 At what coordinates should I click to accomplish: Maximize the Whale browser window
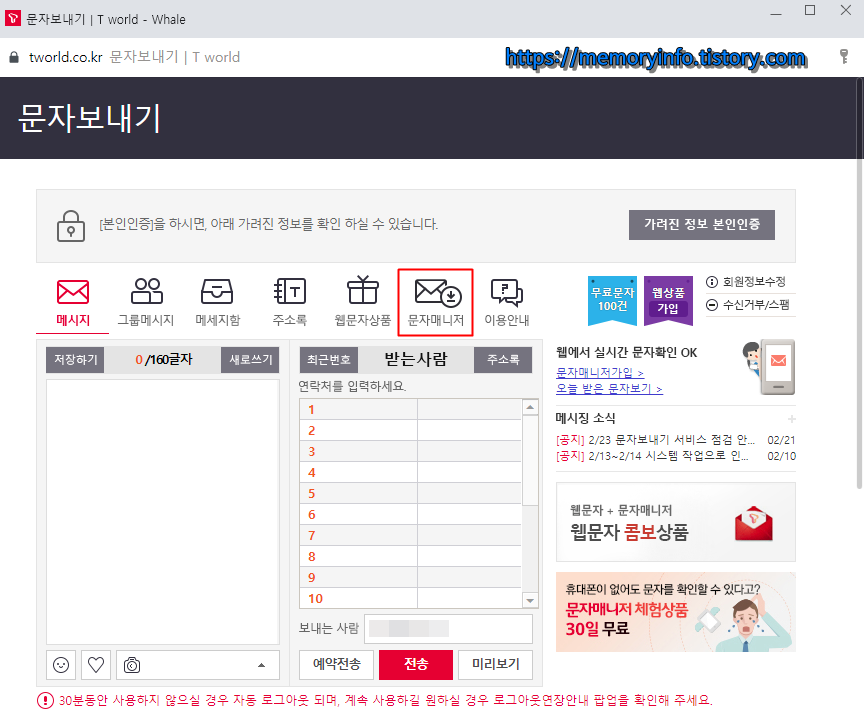click(x=810, y=10)
